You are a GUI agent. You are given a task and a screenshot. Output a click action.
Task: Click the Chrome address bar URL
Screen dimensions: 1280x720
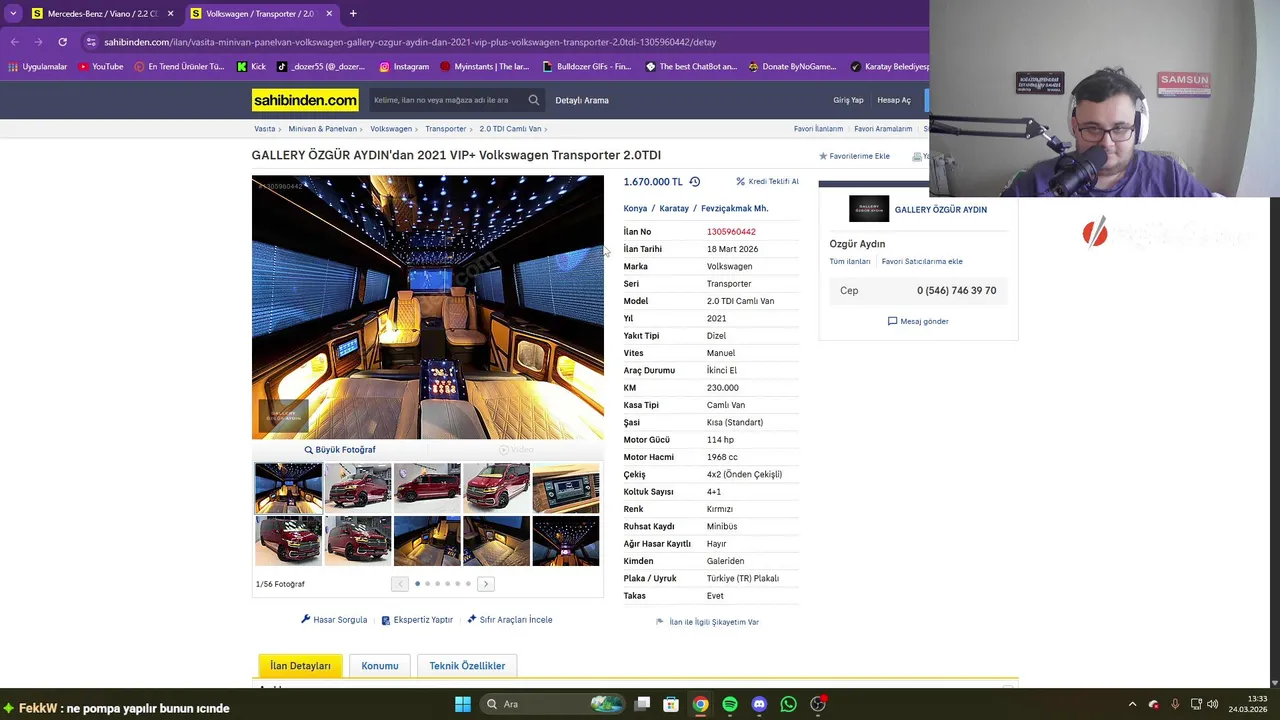click(x=410, y=42)
